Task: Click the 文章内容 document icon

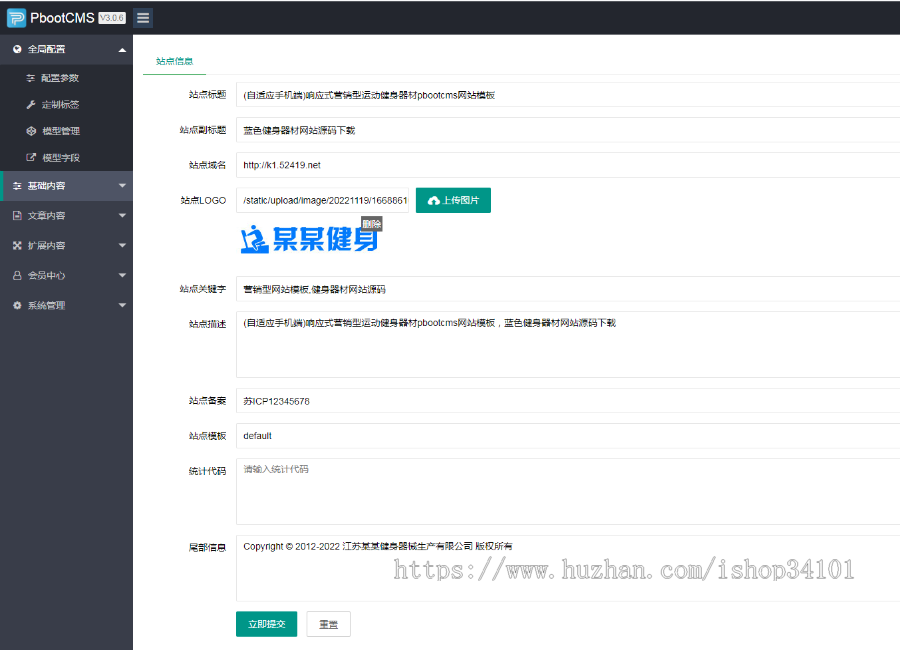Action: (17, 216)
